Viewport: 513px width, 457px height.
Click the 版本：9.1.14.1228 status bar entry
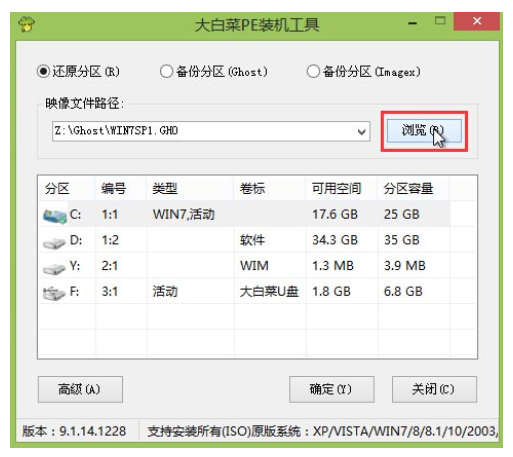point(74,431)
